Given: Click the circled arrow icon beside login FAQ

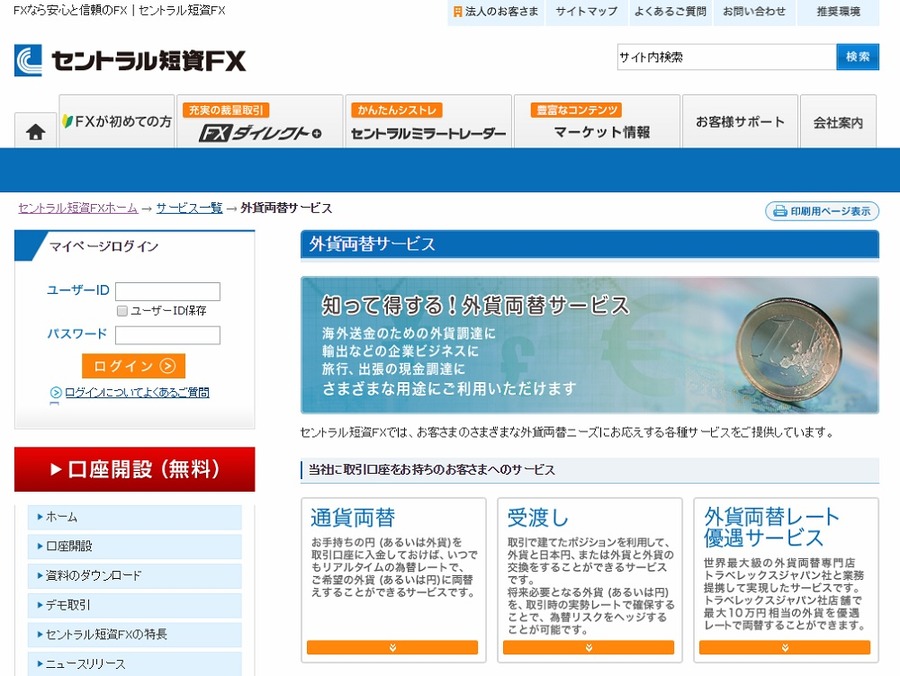Looking at the screenshot, I should [x=56, y=393].
